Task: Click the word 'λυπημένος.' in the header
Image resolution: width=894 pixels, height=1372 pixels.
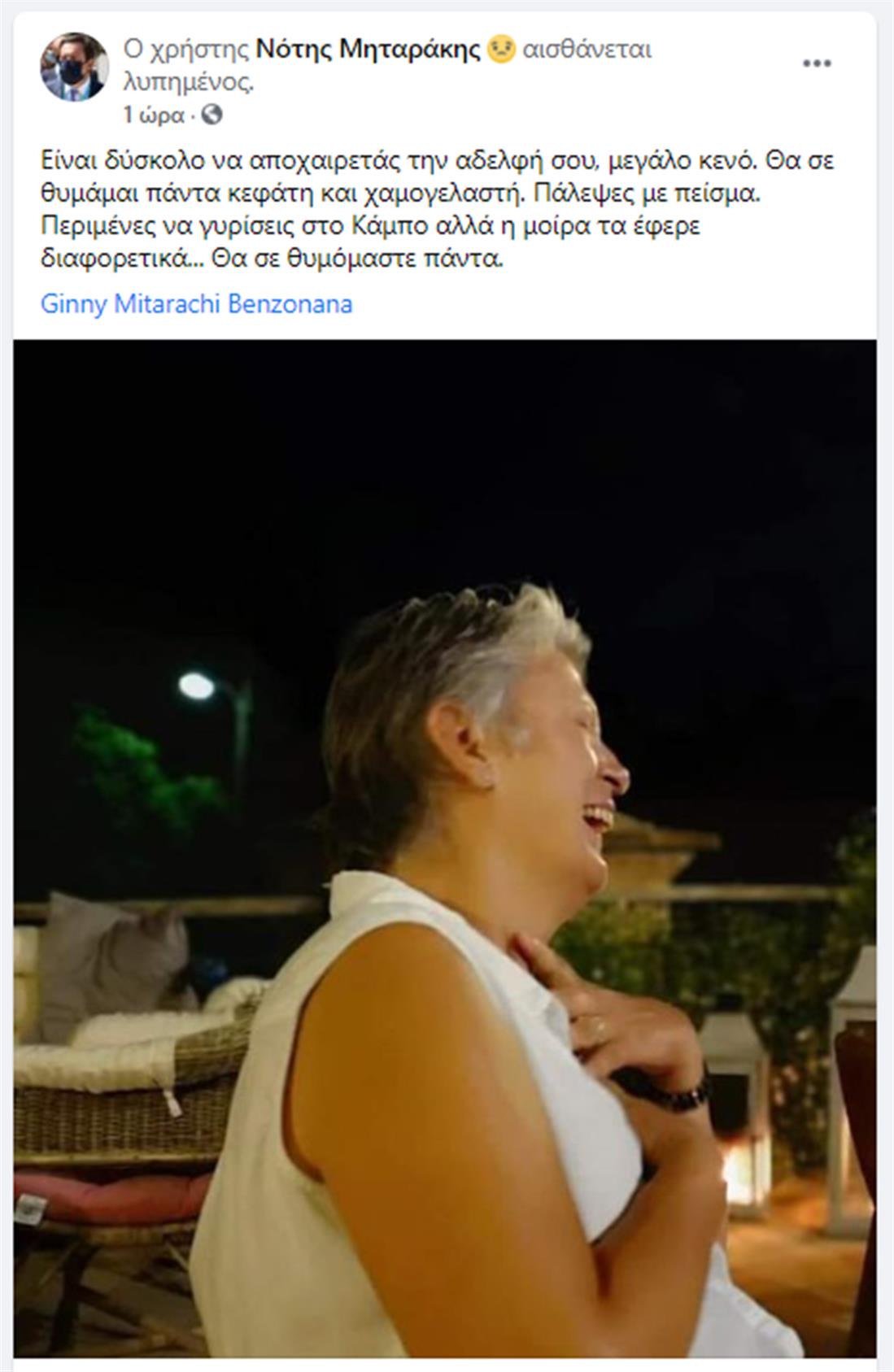Action: (x=189, y=82)
